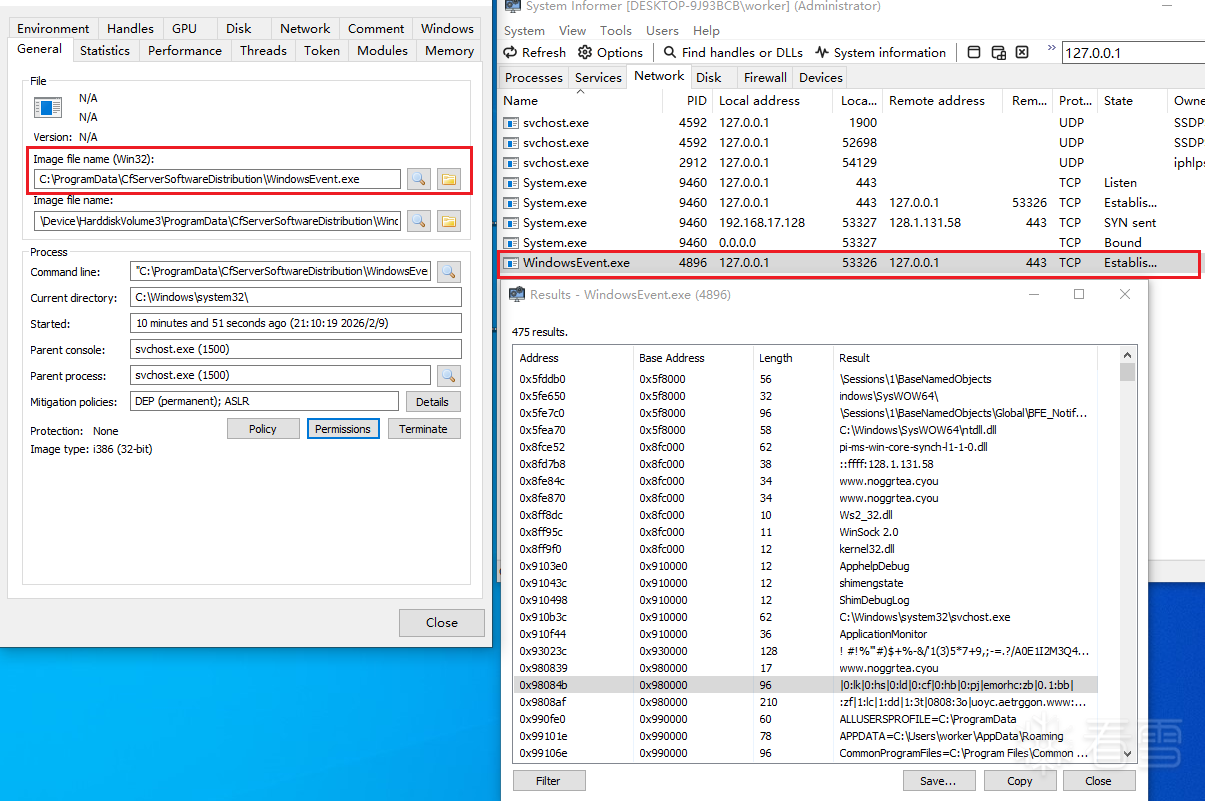The image size is (1205, 801).
Task: Open the Token tab in properties
Action: point(322,50)
